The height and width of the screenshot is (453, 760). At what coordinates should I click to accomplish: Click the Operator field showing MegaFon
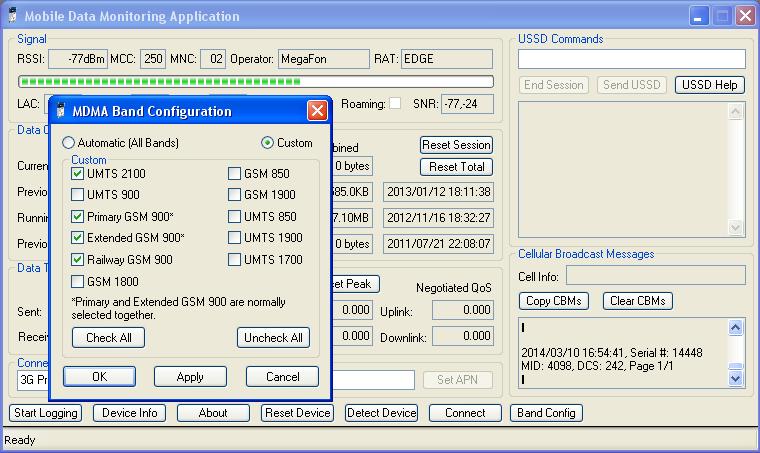324,59
